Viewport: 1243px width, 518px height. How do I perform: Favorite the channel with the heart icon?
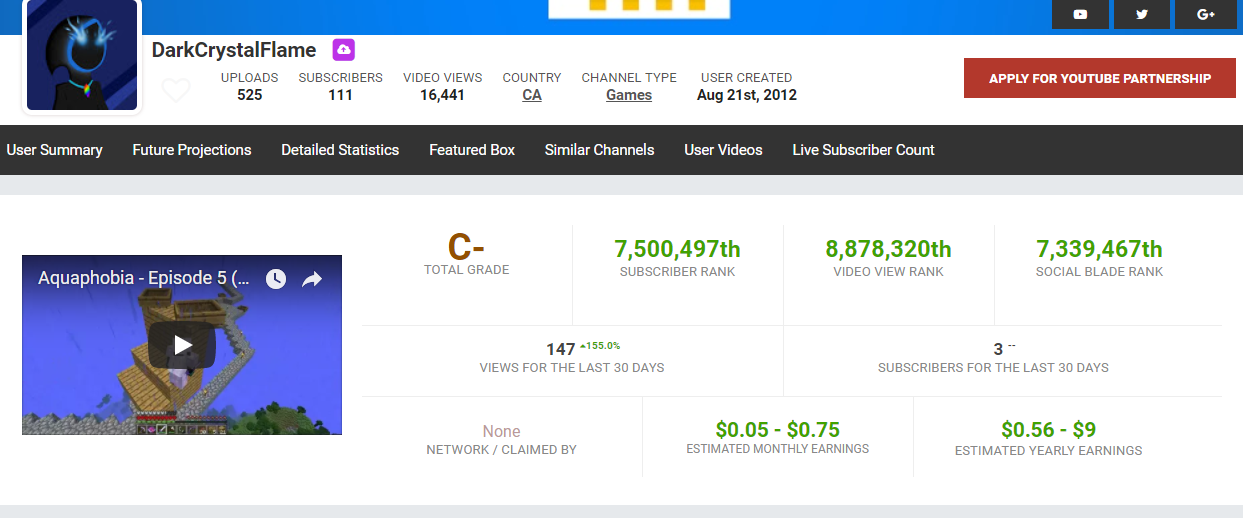pyautogui.click(x=176, y=91)
